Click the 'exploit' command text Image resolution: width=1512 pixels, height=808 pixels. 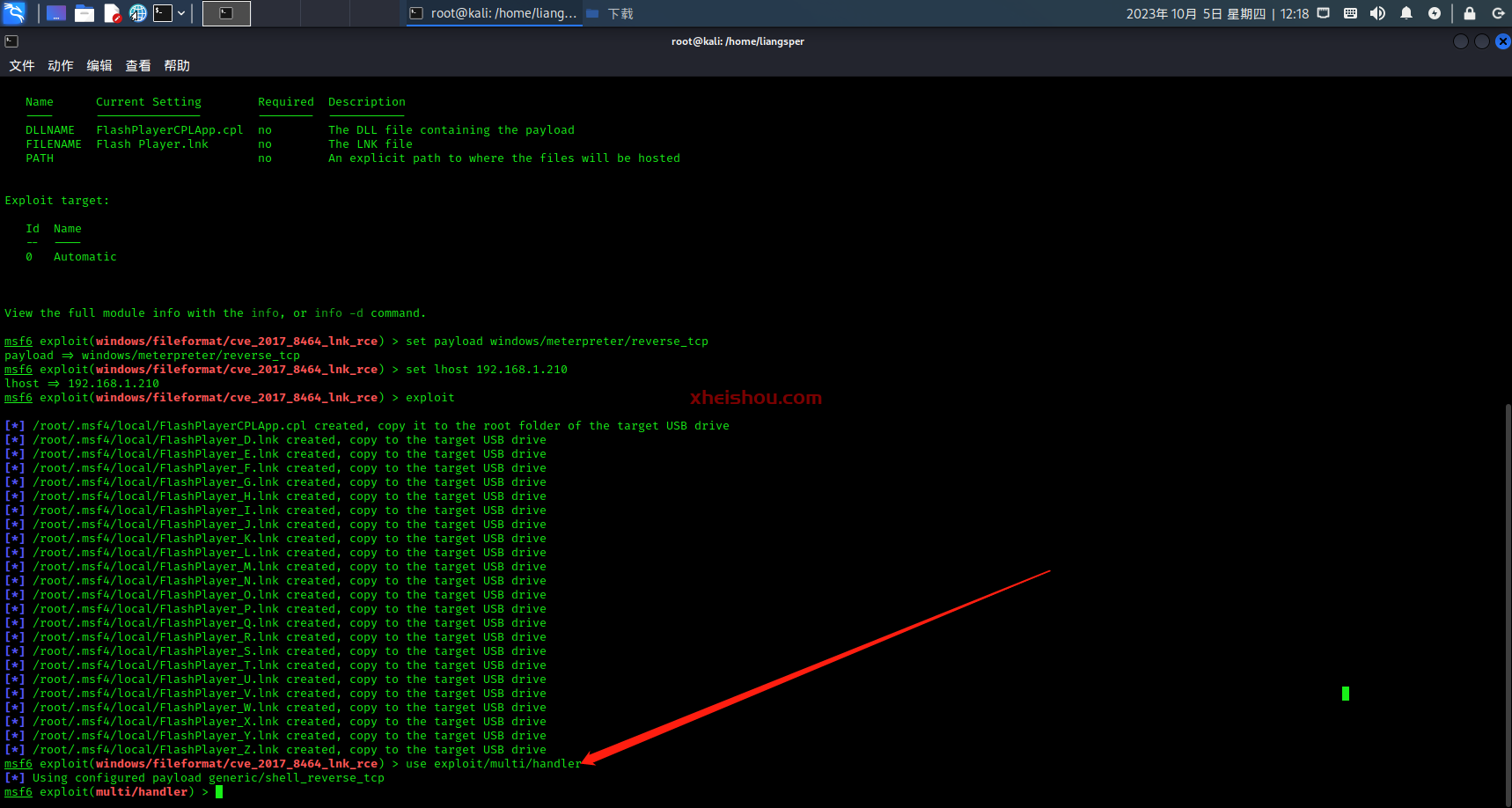click(430, 398)
